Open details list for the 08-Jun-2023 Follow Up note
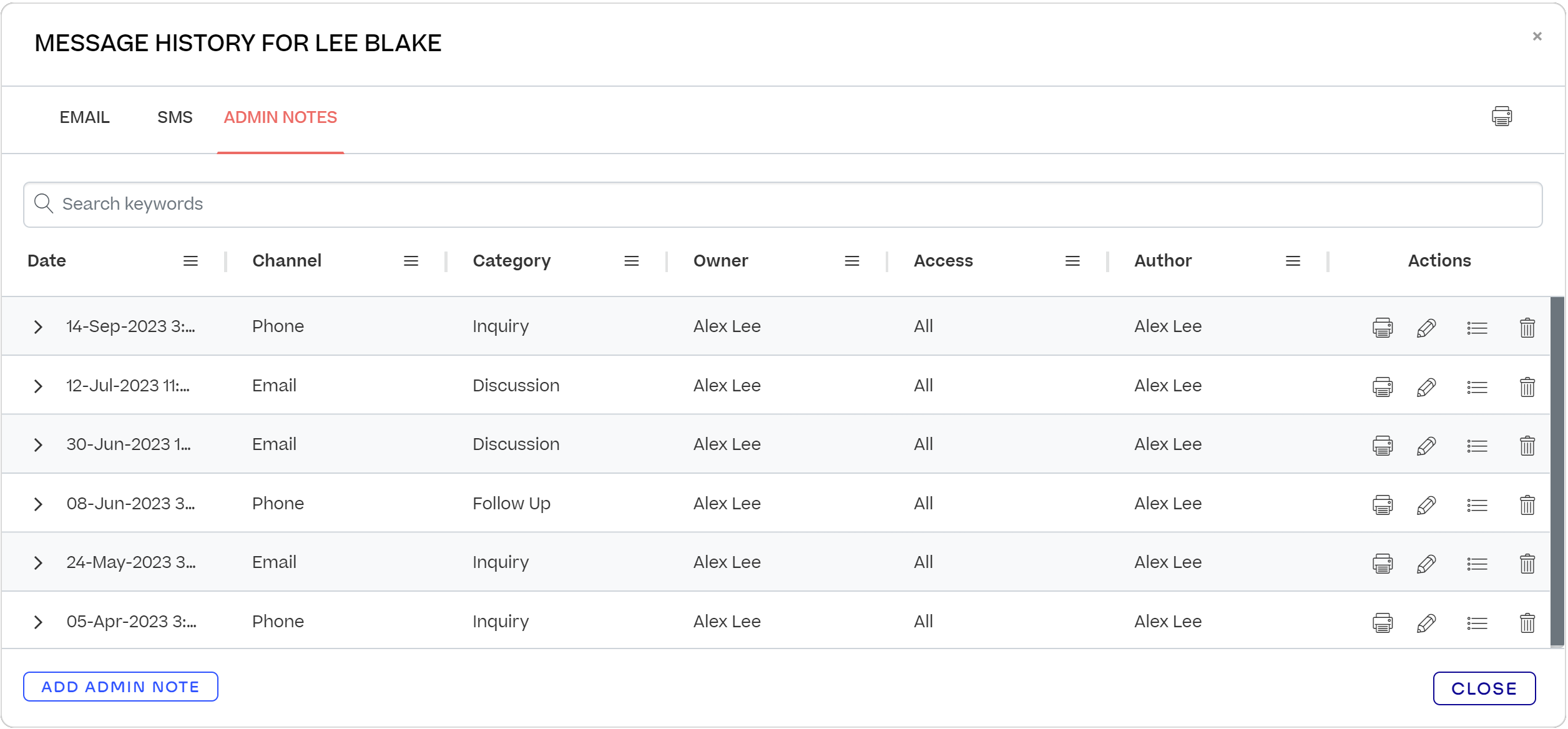This screenshot has width=1568, height=729. (x=1477, y=504)
